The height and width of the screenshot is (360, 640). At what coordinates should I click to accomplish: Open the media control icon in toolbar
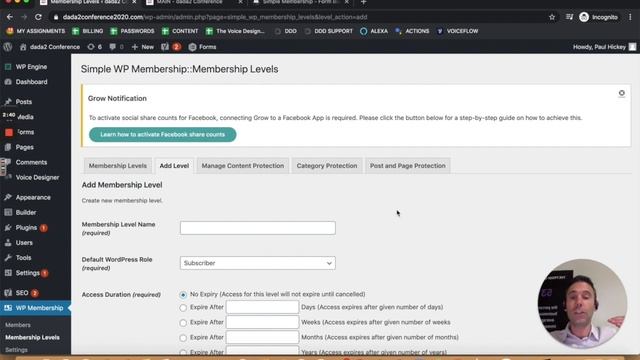[x=569, y=17]
